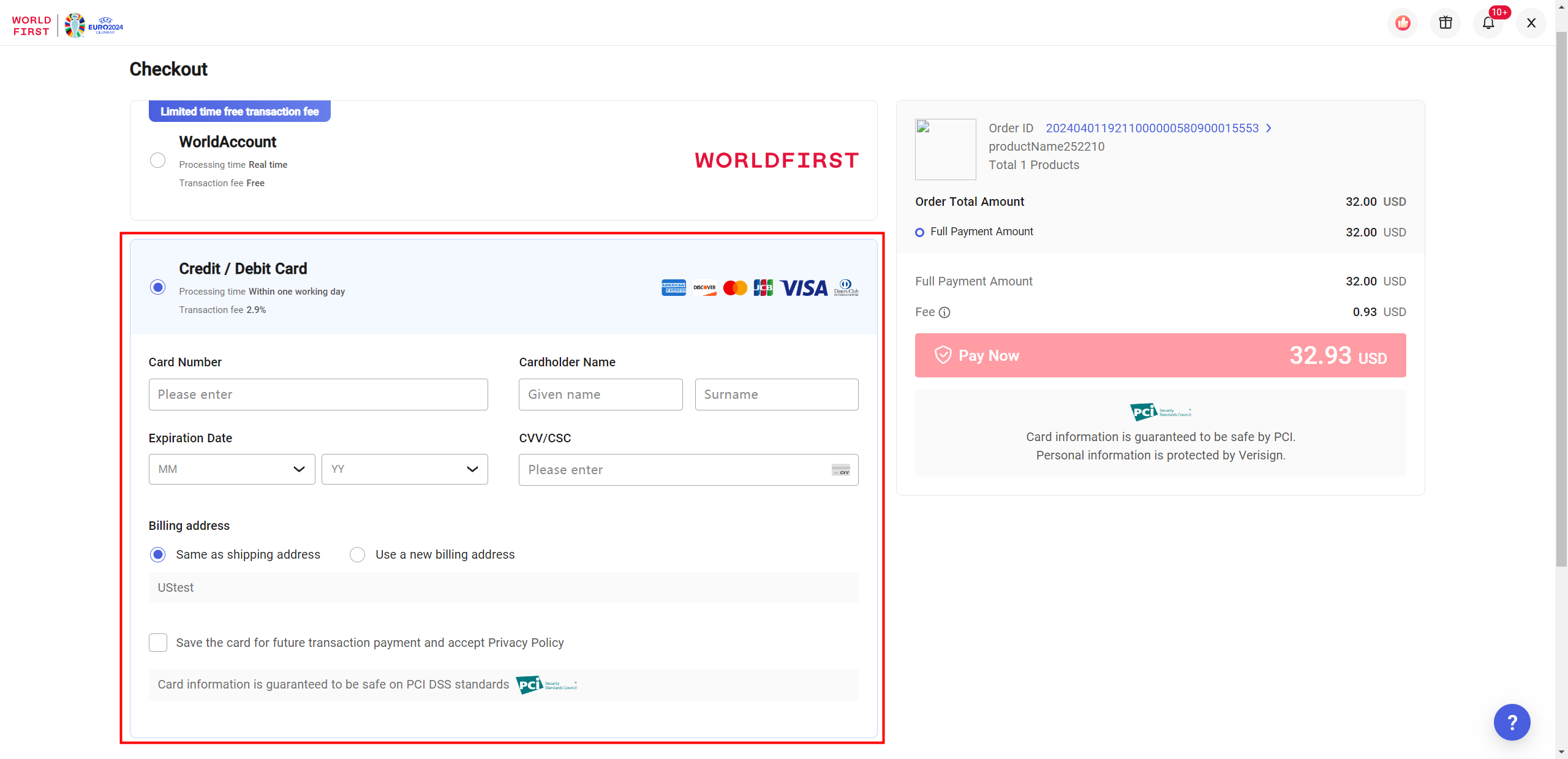The height and width of the screenshot is (759, 1568).
Task: Open the YY expiration year dropdown
Action: pyautogui.click(x=404, y=469)
